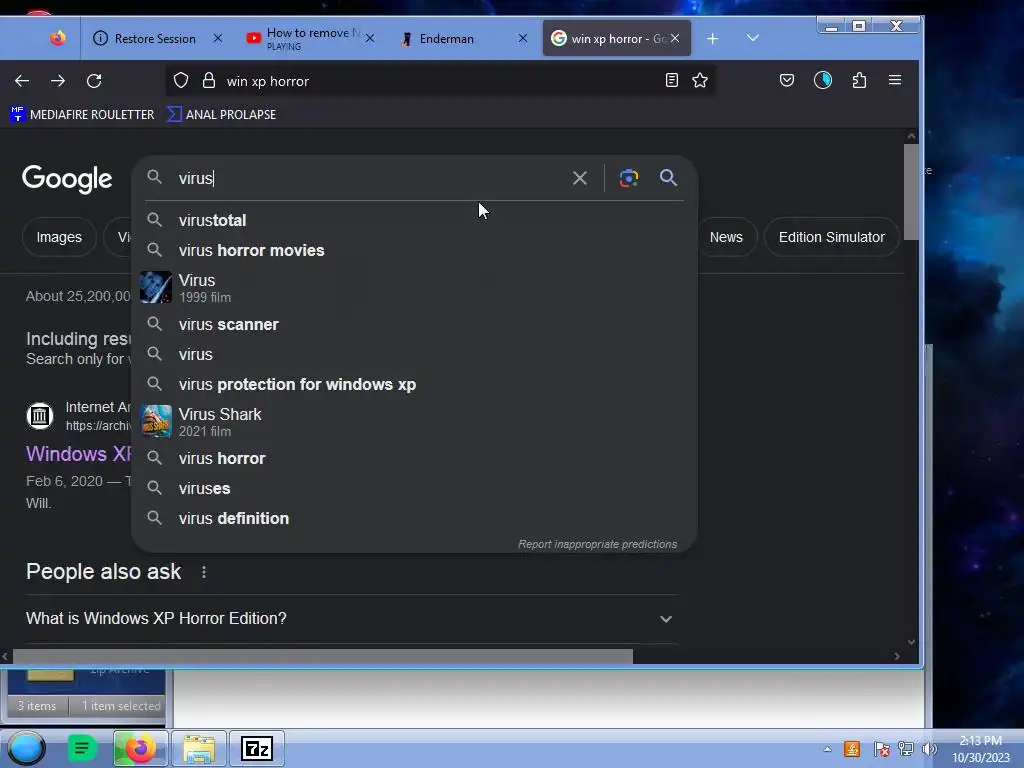
Task: Click Report inappropriate predictions
Action: 597,544
